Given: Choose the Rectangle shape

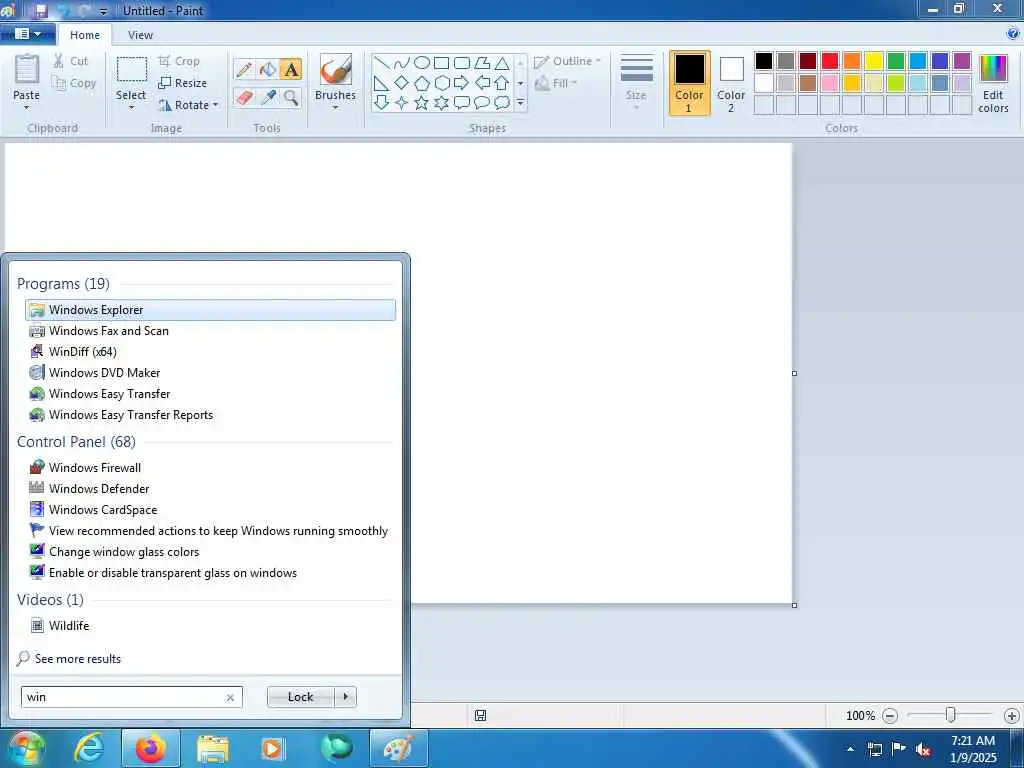Looking at the screenshot, I should tap(441, 63).
